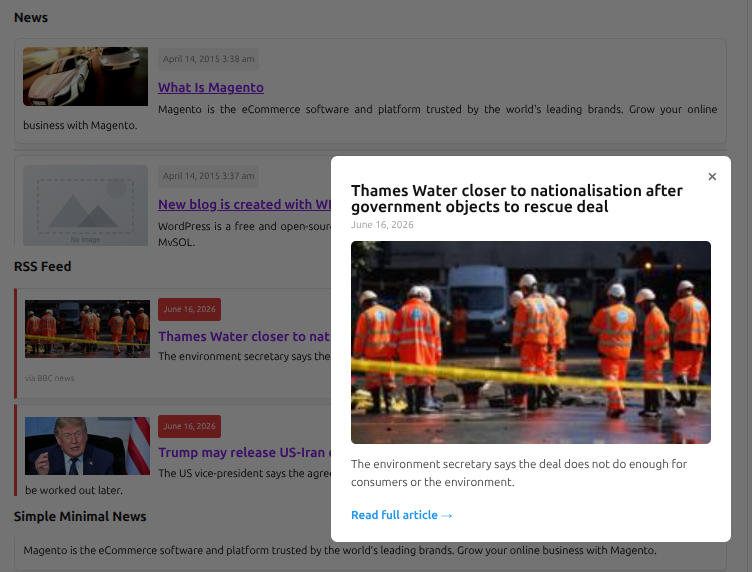The width and height of the screenshot is (752, 572).
Task: Click the April 14, 2015 3:38 am date
Action: coord(209,59)
